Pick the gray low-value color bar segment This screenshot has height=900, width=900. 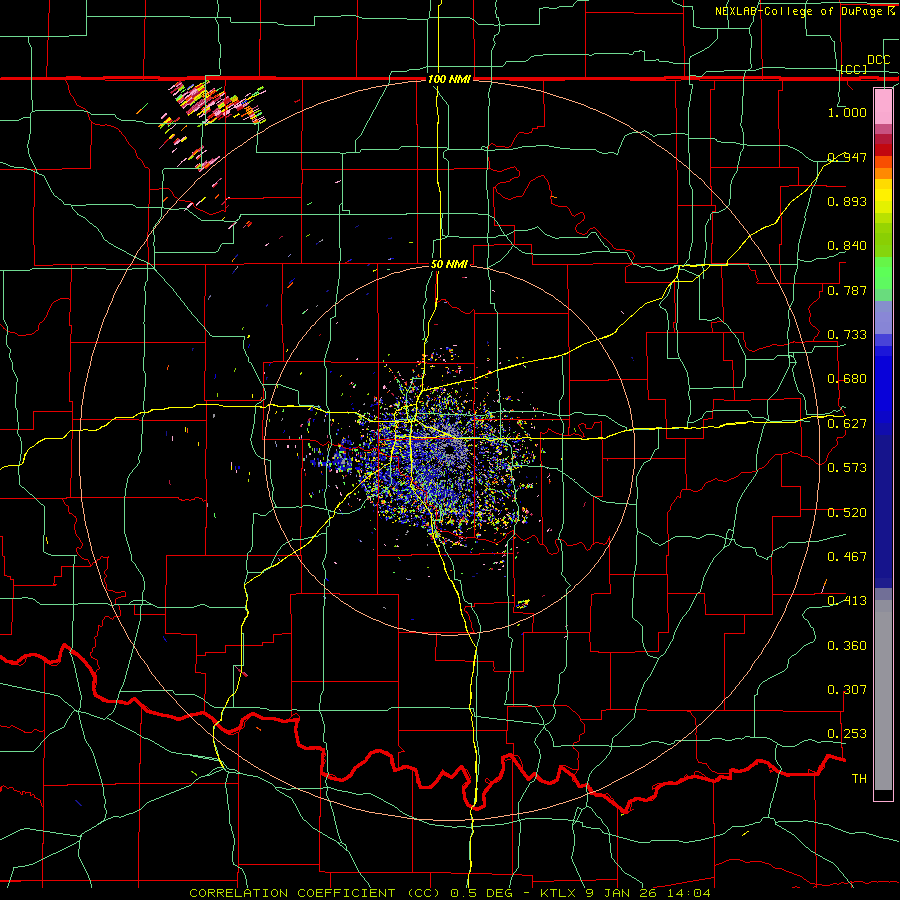click(883, 695)
